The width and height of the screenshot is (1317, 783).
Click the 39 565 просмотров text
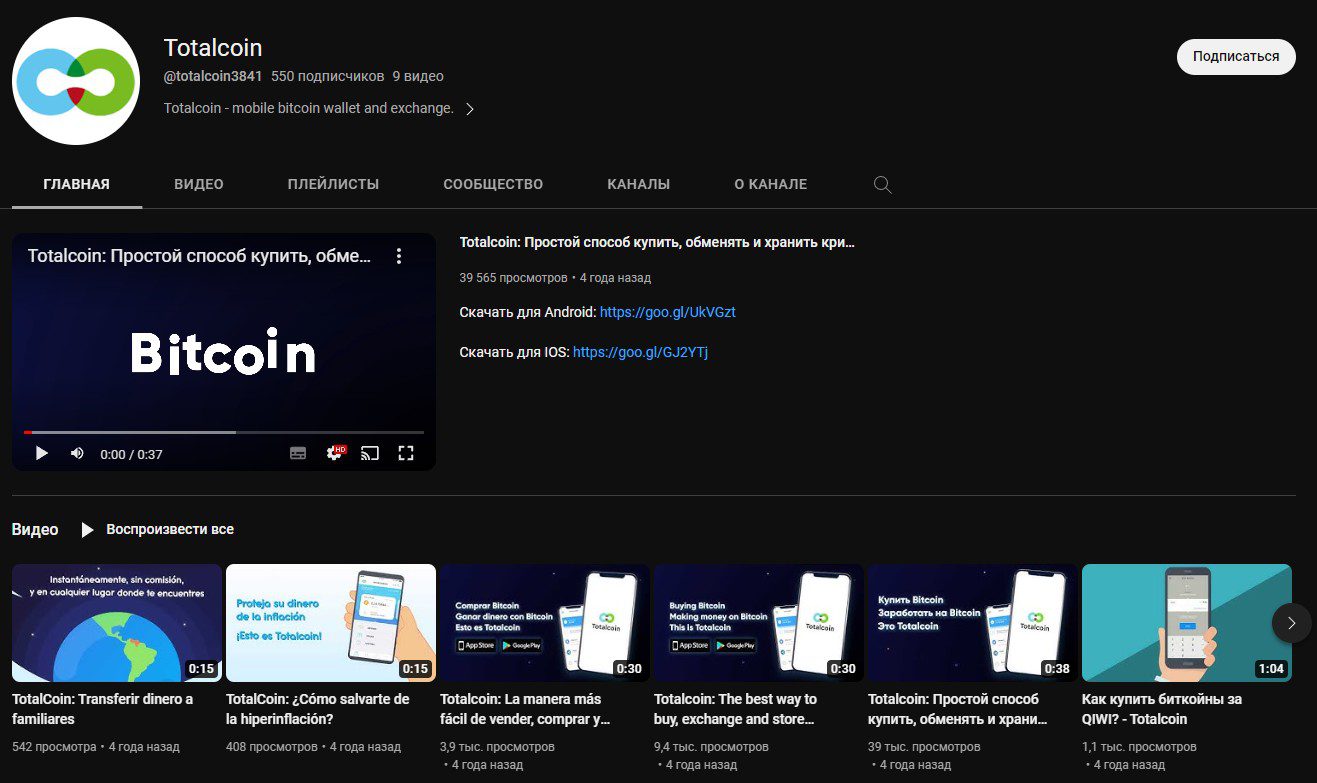[513, 277]
